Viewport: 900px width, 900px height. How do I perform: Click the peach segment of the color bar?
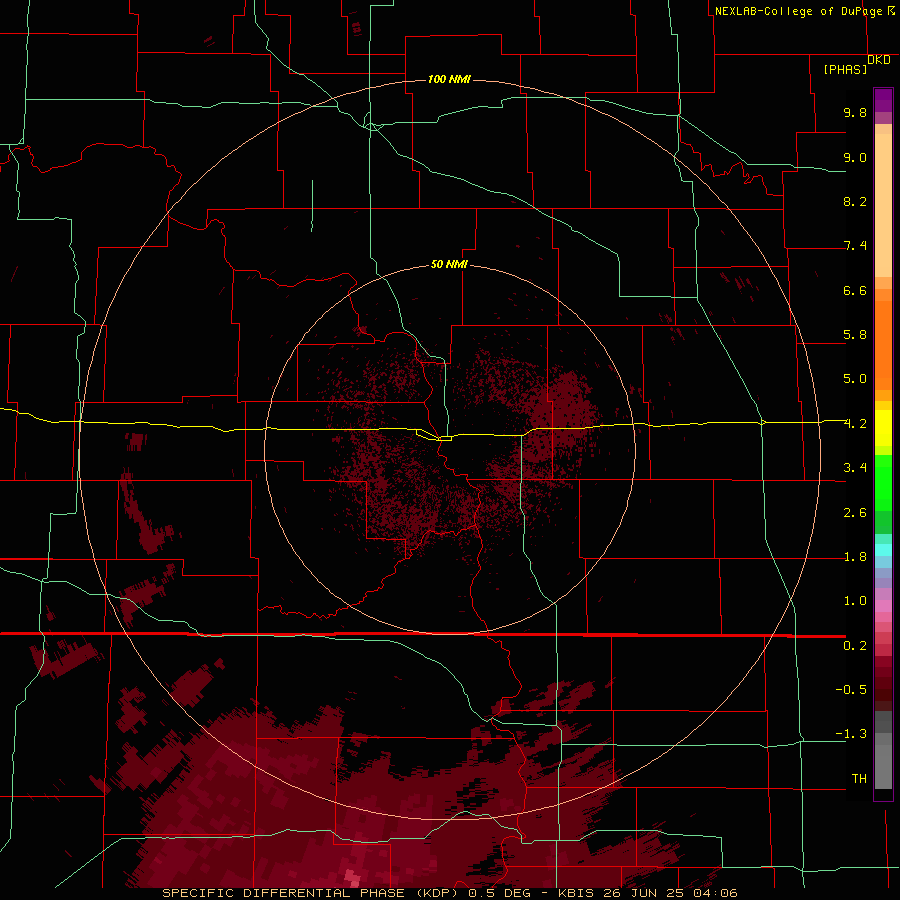883,201
